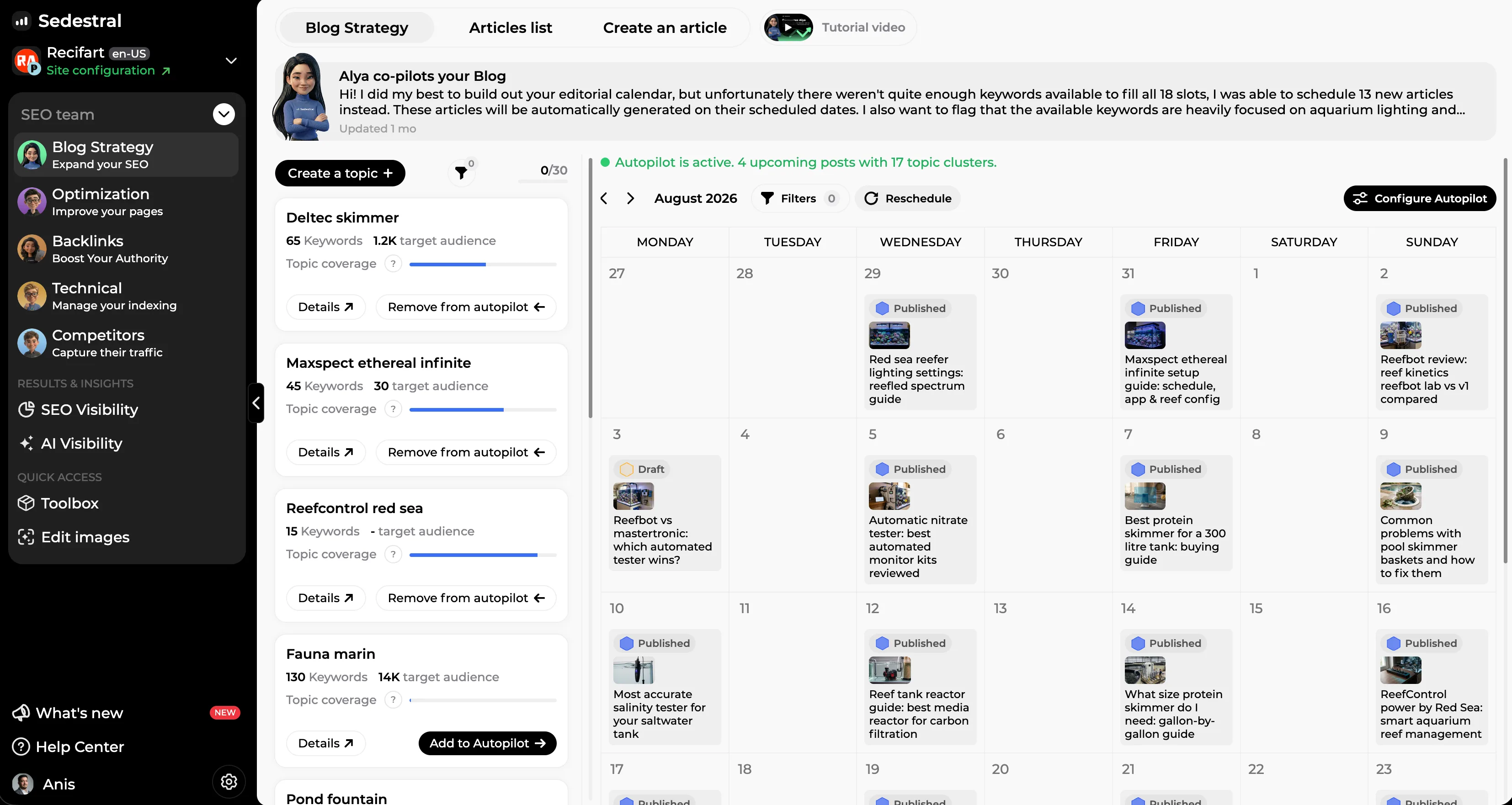Click the Toolbox cube icon

pos(27,503)
